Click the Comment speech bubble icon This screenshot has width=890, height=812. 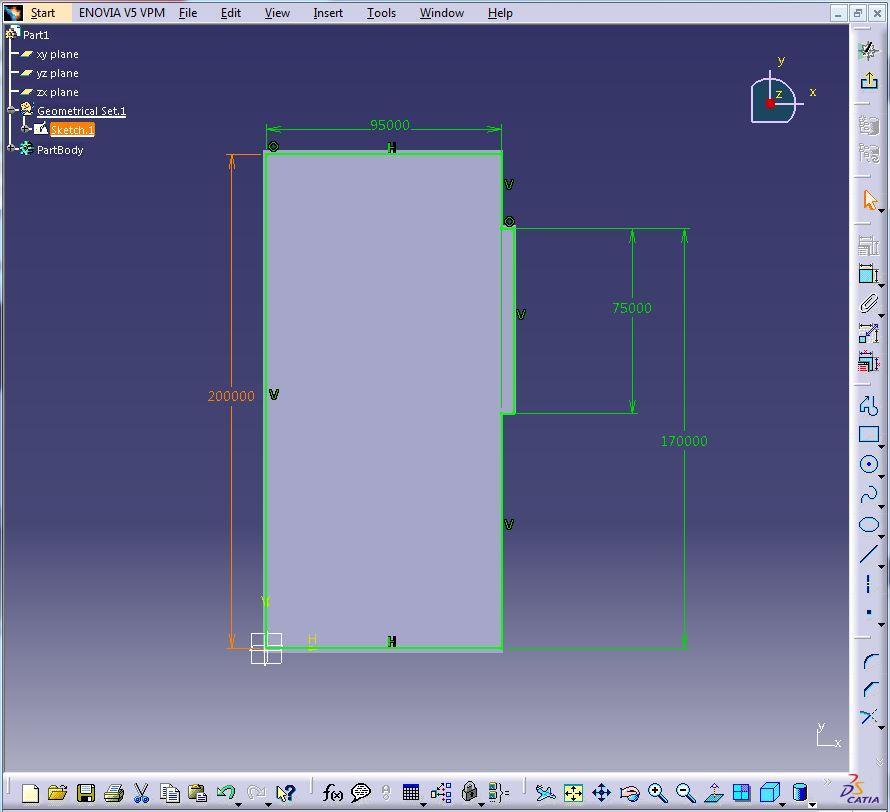(360, 793)
